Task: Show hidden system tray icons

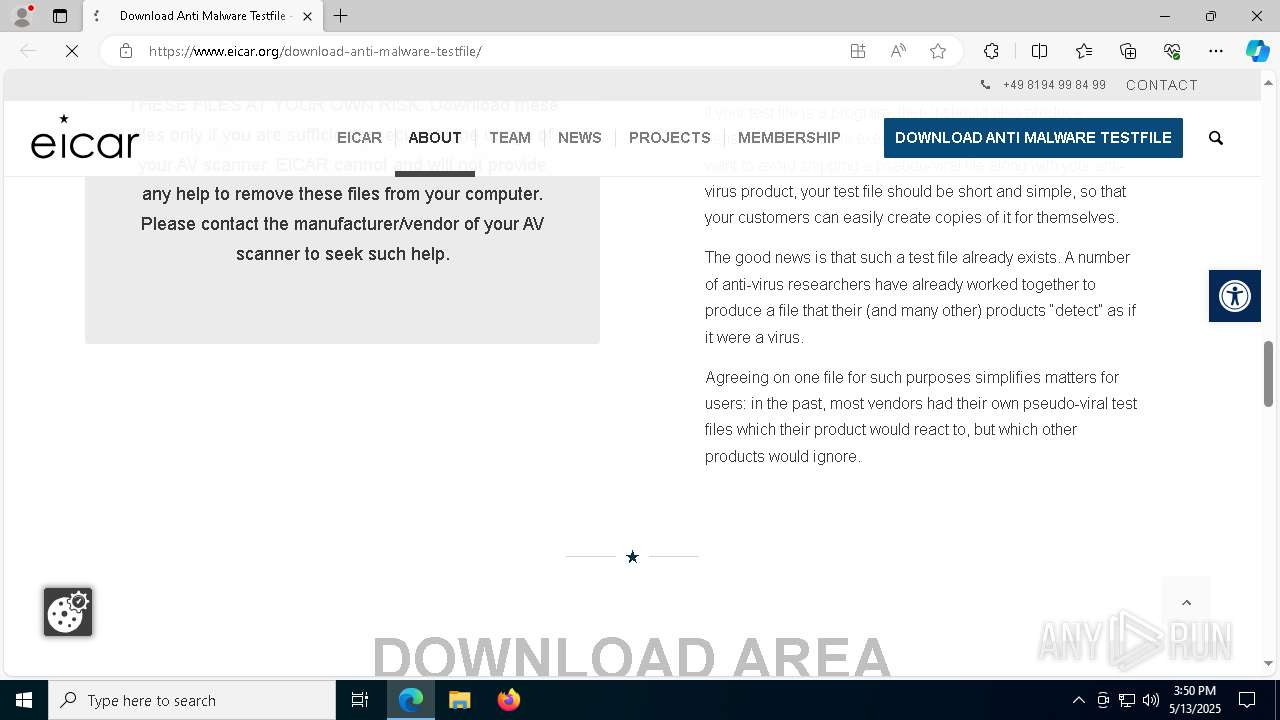Action: coord(1078,700)
